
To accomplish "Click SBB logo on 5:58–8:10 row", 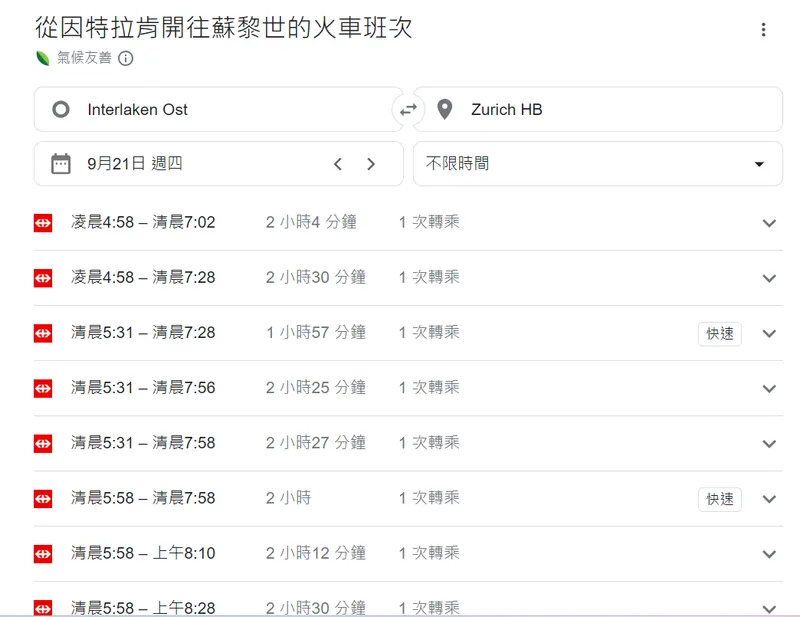I will [x=43, y=554].
